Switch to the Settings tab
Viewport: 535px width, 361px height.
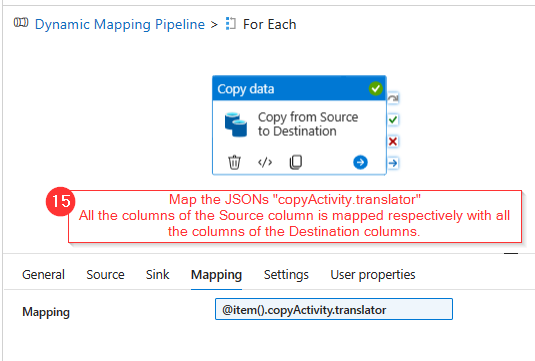pyautogui.click(x=286, y=275)
